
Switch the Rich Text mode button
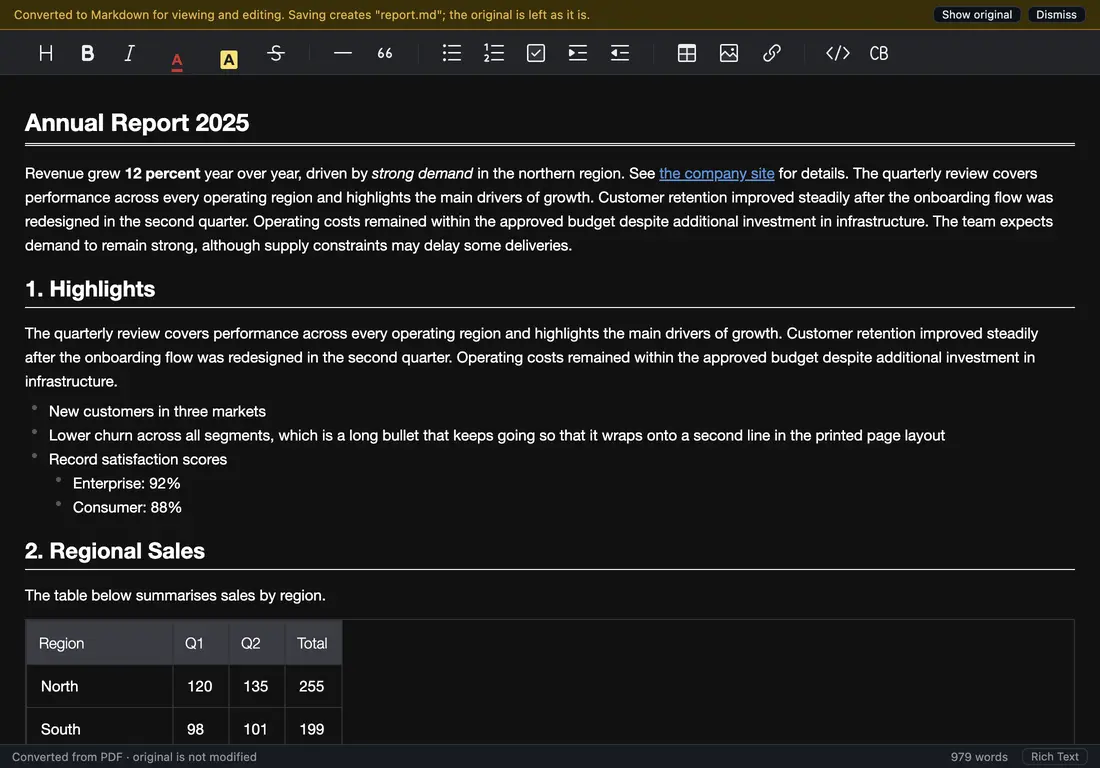pos(1054,757)
